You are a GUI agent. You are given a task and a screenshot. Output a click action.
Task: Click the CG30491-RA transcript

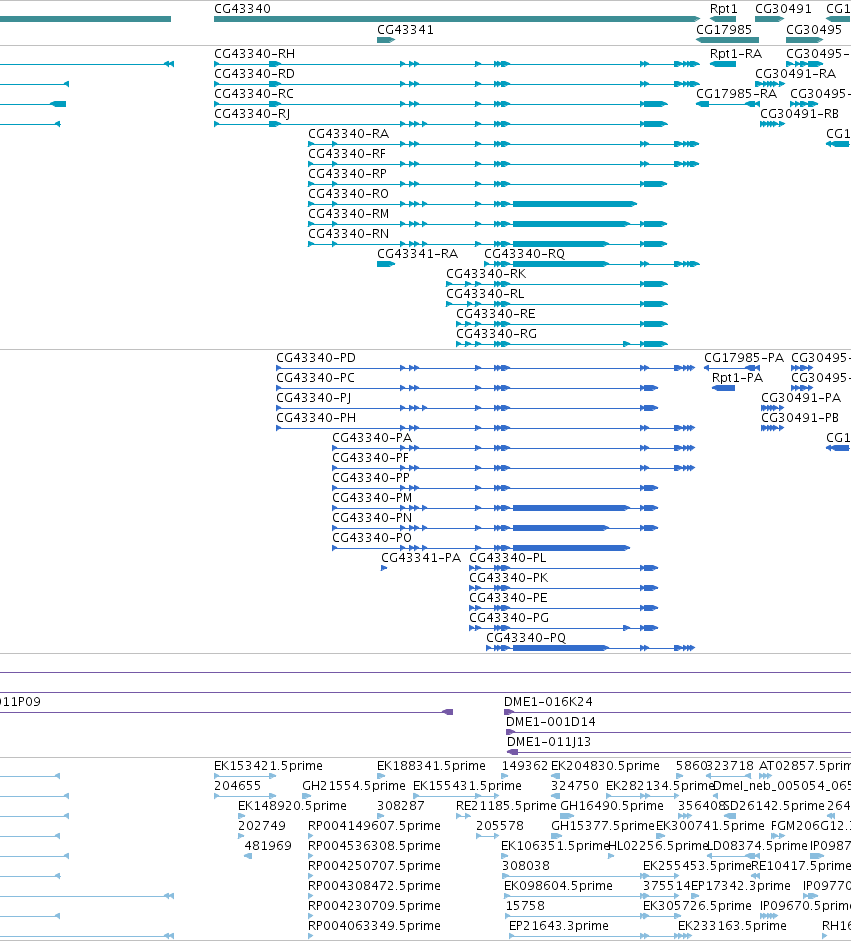(x=795, y=74)
